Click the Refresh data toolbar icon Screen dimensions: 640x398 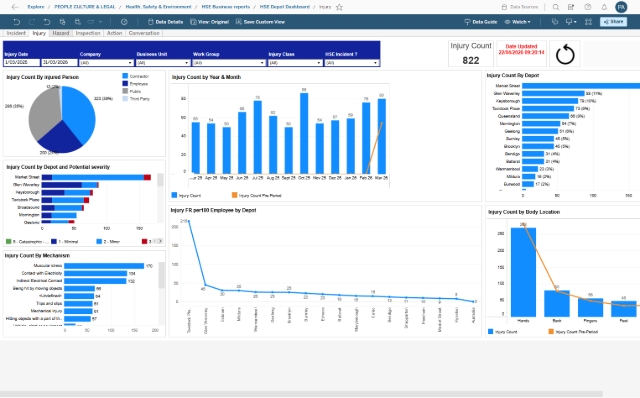click(x=62, y=22)
